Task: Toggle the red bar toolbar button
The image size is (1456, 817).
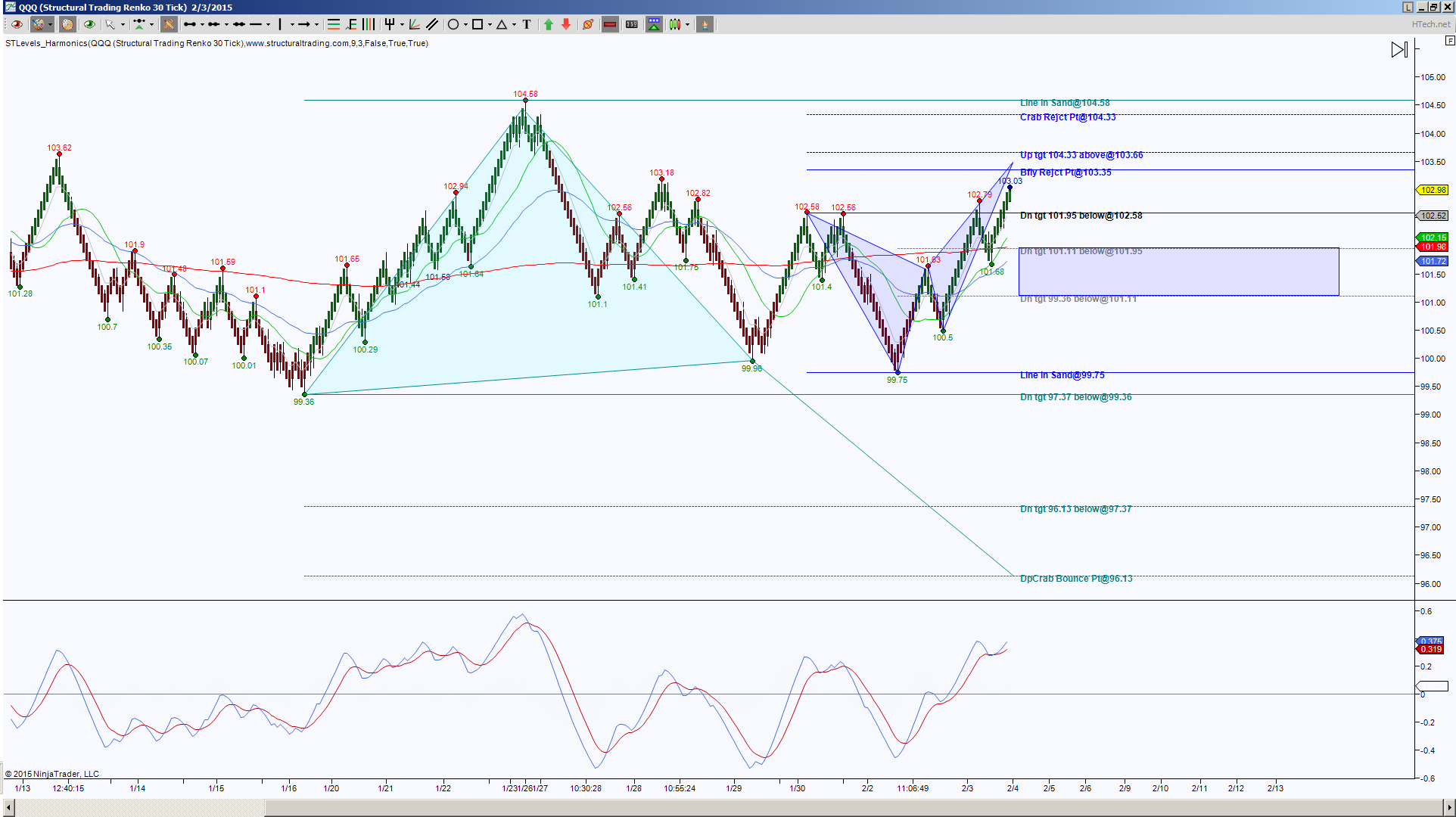Action: click(610, 24)
